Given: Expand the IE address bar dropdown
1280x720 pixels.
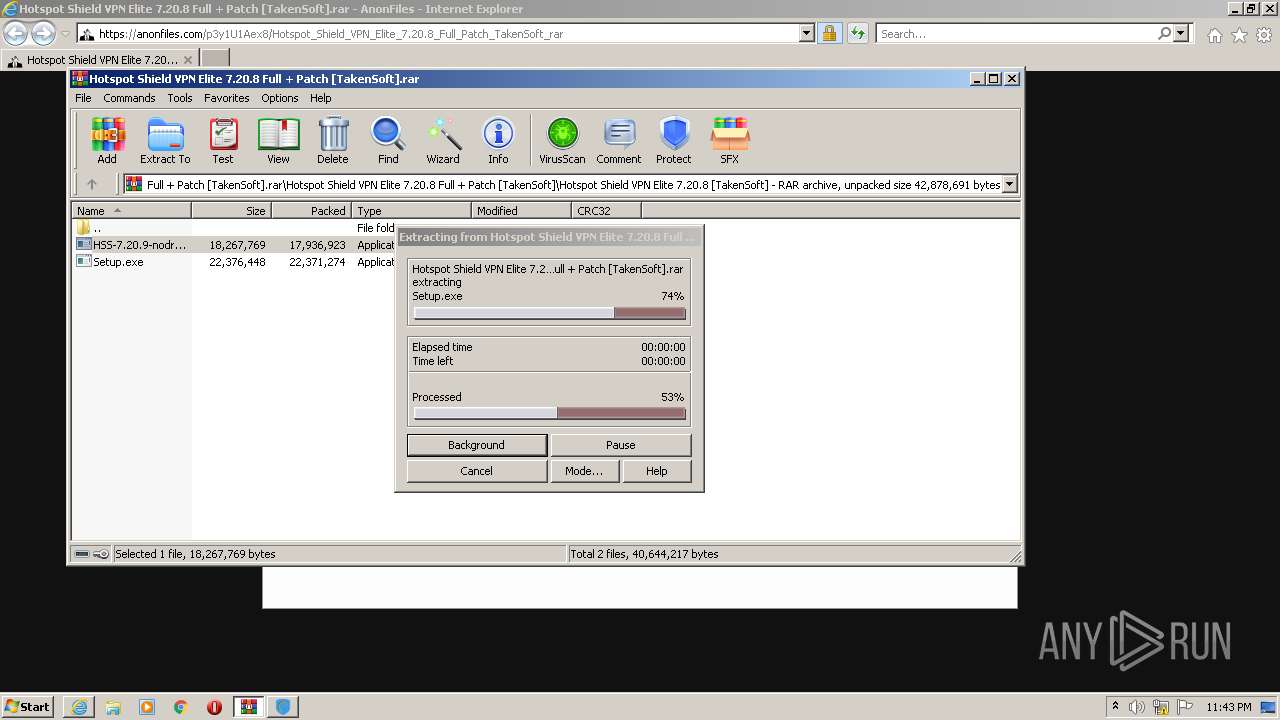Looking at the screenshot, I should [x=807, y=34].
